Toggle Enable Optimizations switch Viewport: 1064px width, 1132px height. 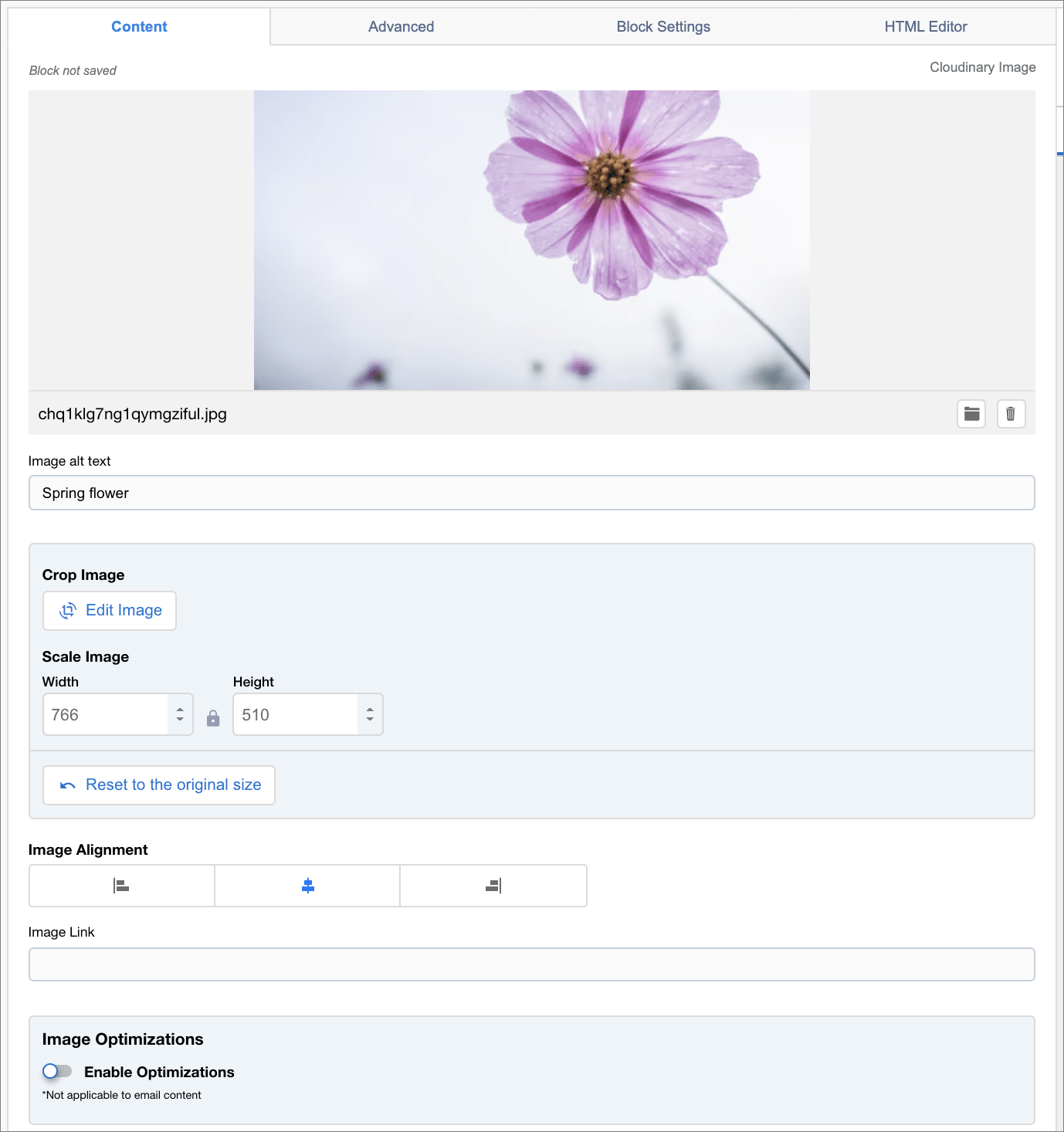[57, 1071]
